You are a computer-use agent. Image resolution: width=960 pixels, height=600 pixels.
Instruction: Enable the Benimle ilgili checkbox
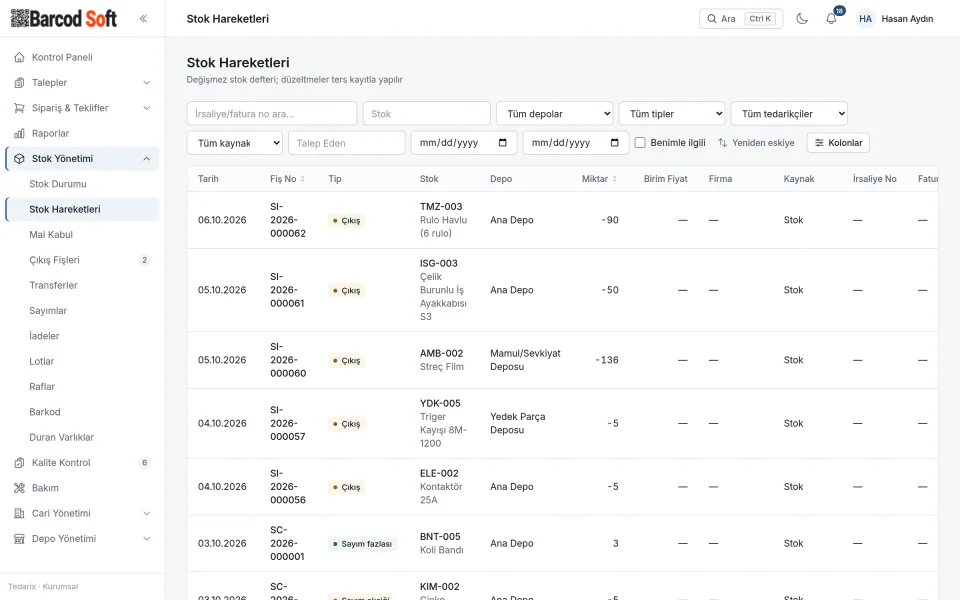pyautogui.click(x=640, y=143)
